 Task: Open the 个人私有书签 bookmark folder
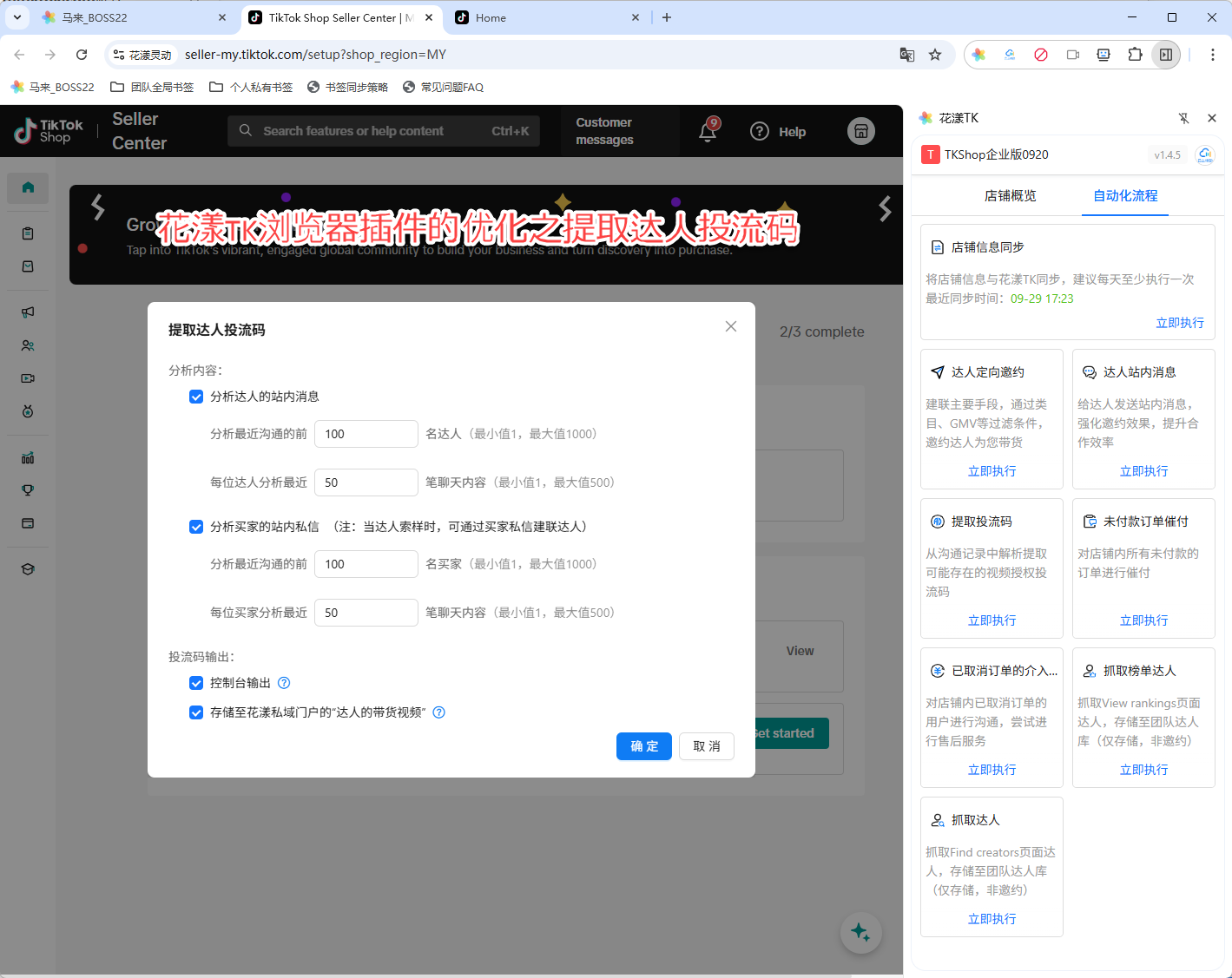pos(252,87)
